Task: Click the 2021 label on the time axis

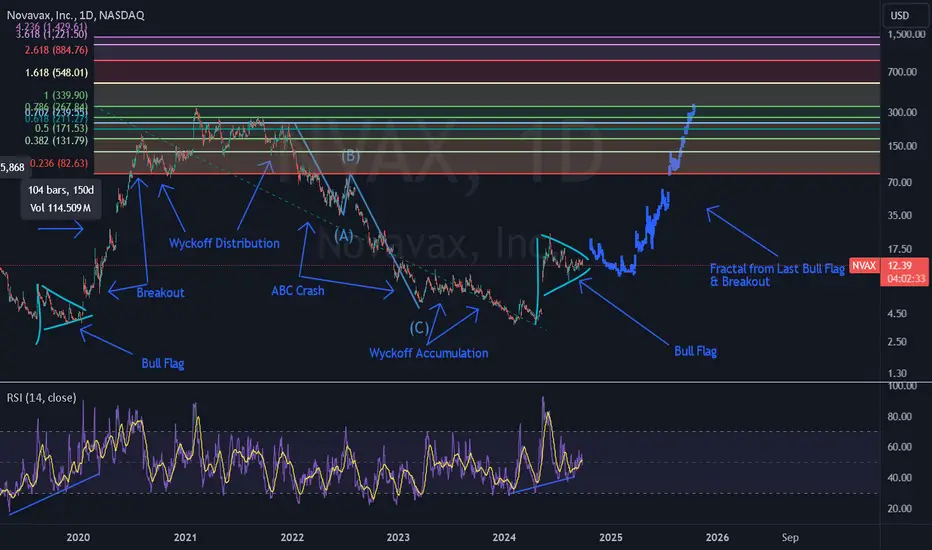Action: click(x=185, y=538)
